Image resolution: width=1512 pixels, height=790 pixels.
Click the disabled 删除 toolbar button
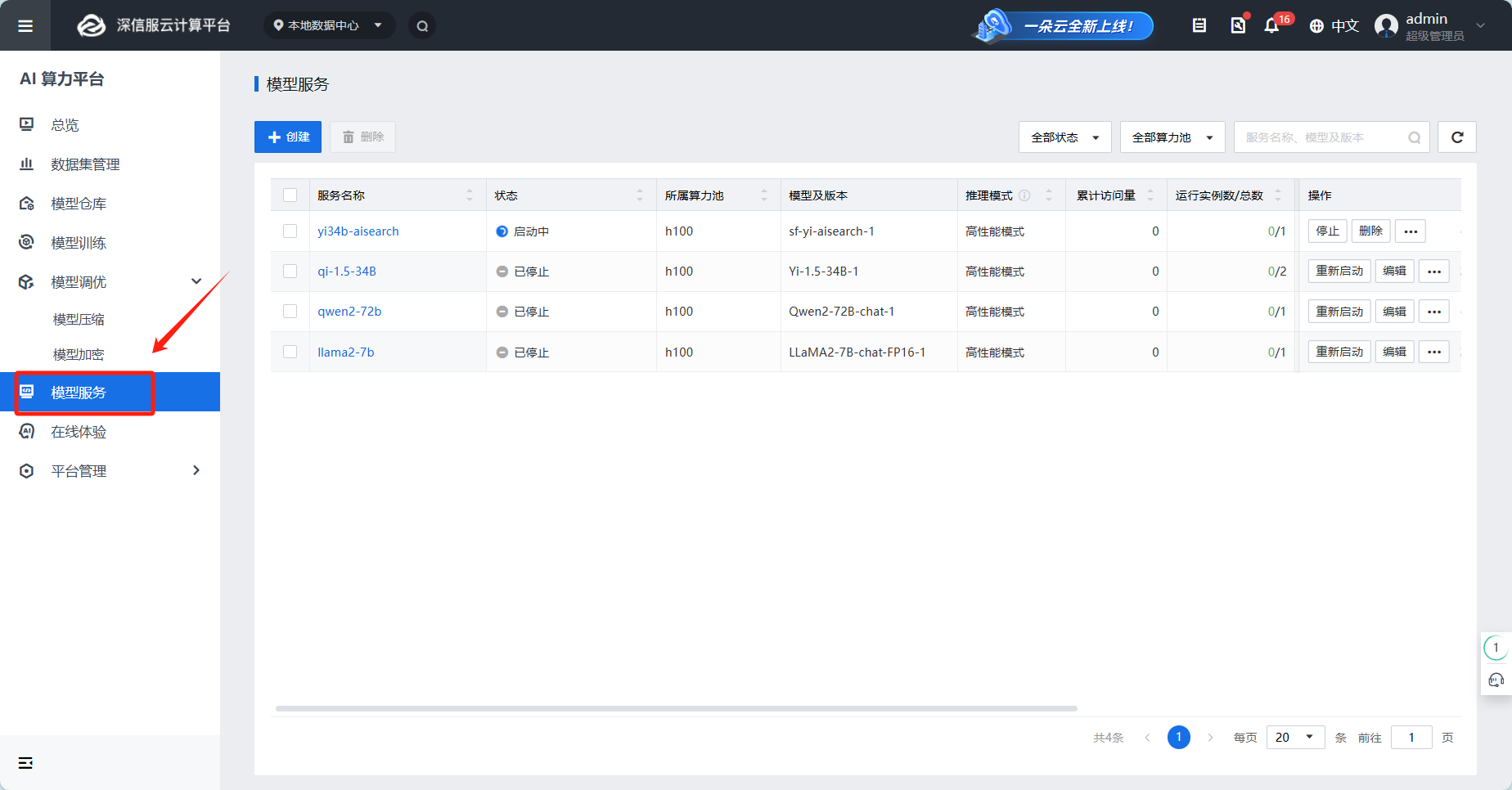coord(362,137)
